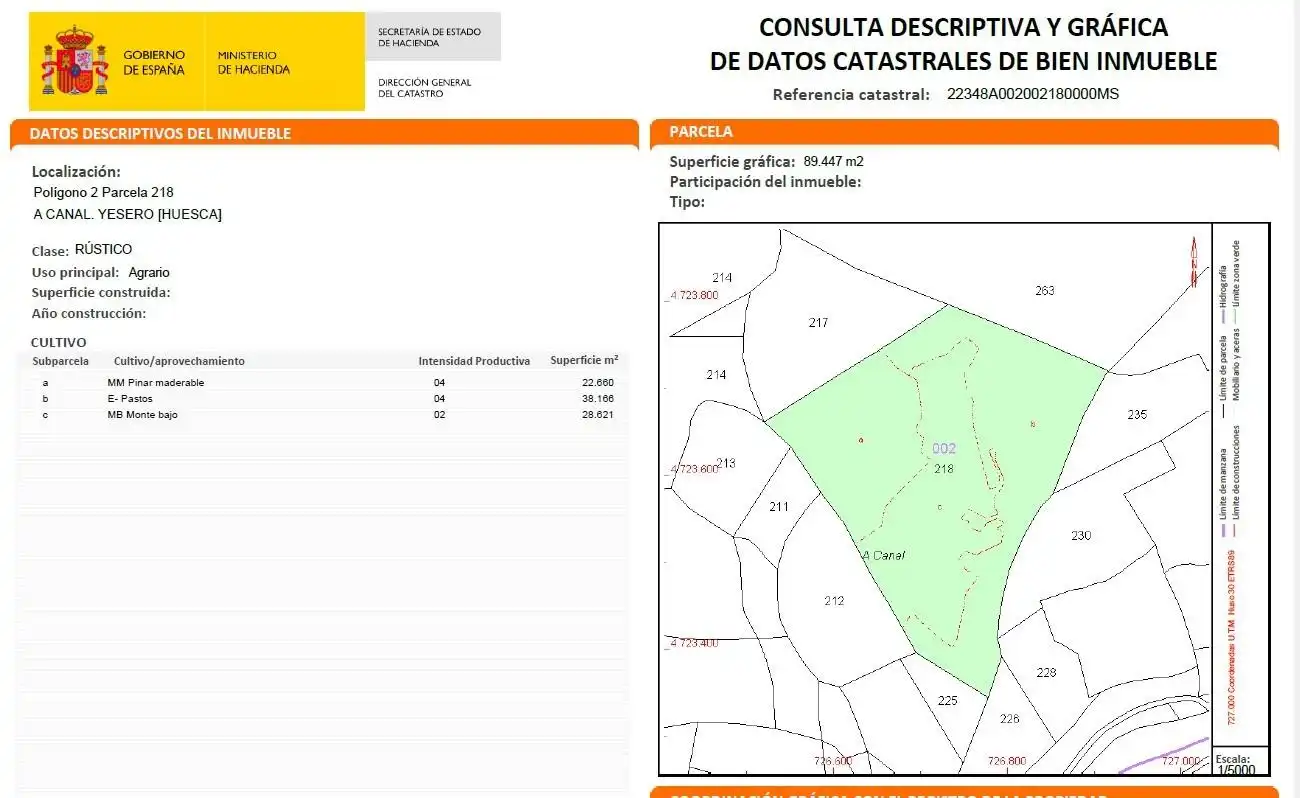Select the 'E- Pastos' table cell
This screenshot has height=798, width=1300.
[x=130, y=399]
